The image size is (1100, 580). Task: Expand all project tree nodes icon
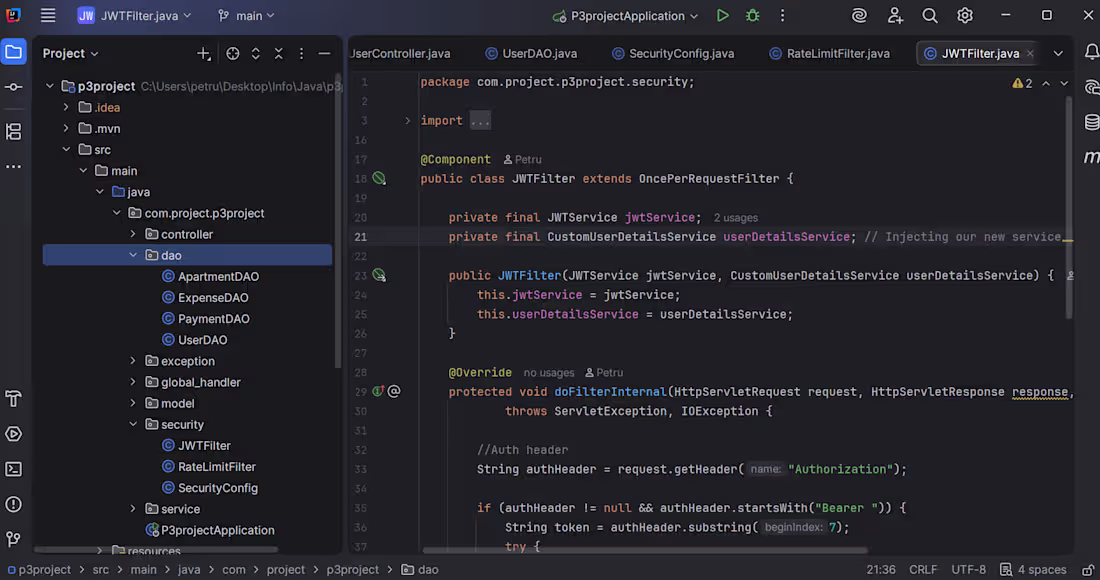pyautogui.click(x=255, y=53)
